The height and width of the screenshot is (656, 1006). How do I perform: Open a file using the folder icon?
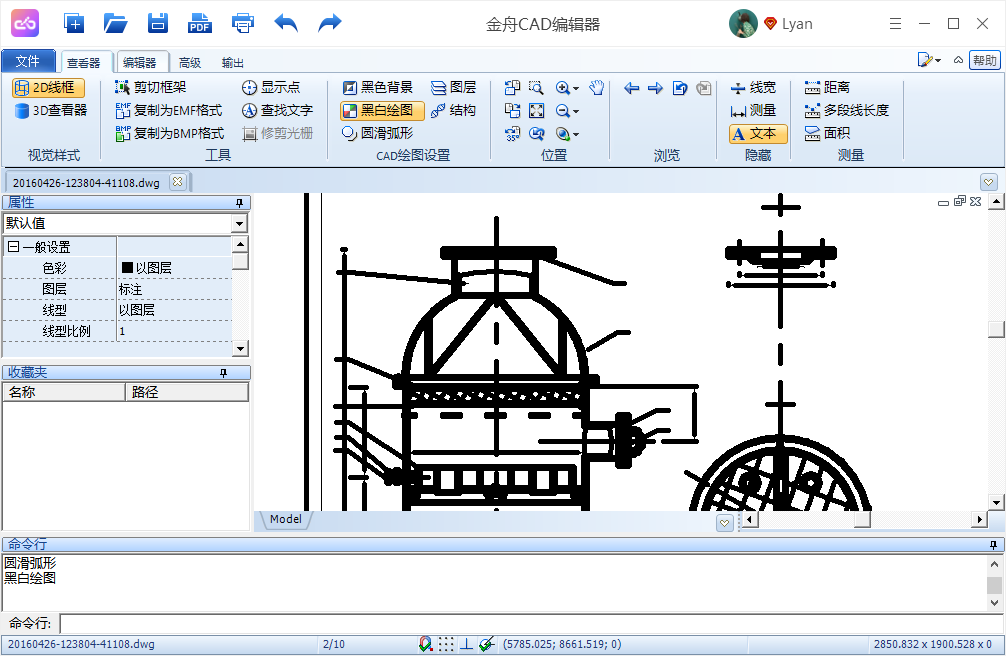click(115, 24)
